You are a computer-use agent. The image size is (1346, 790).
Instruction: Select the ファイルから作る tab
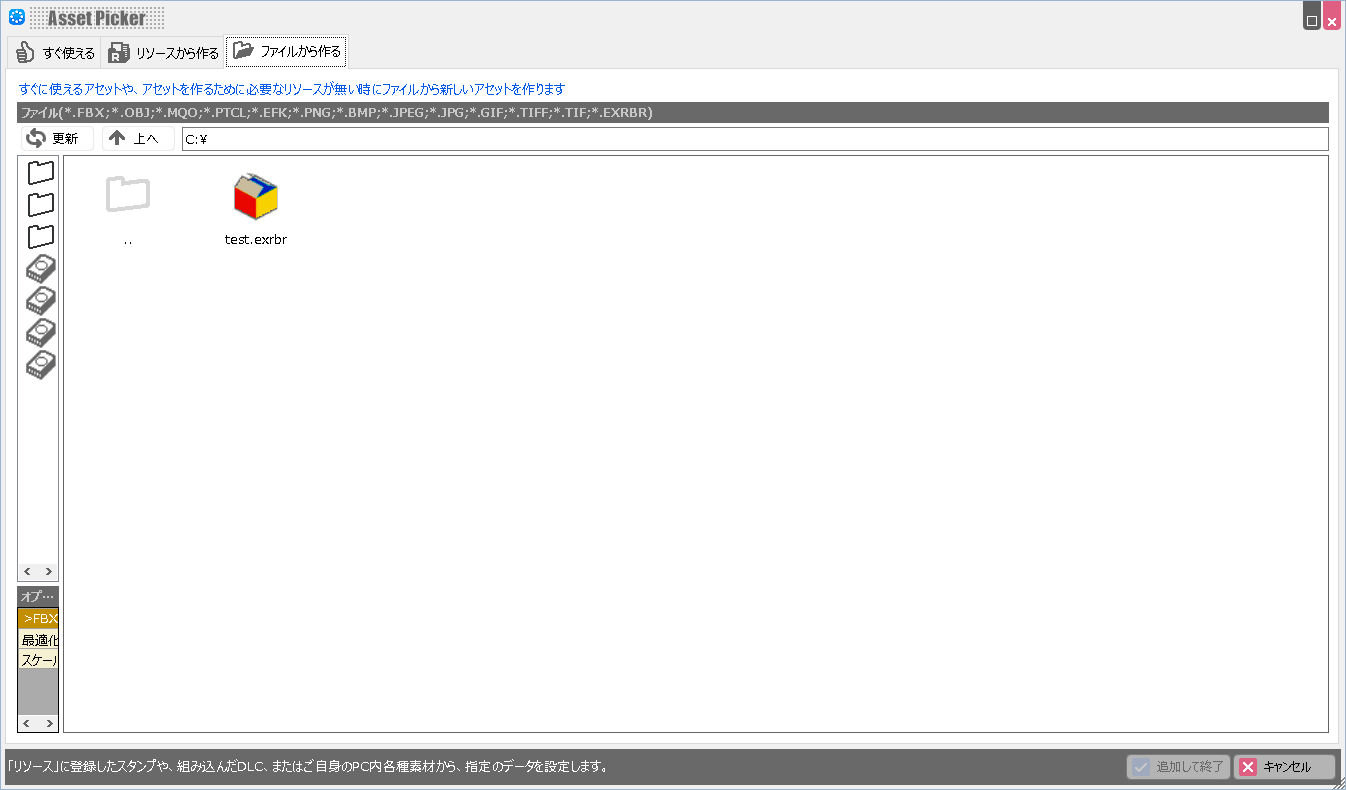click(287, 51)
